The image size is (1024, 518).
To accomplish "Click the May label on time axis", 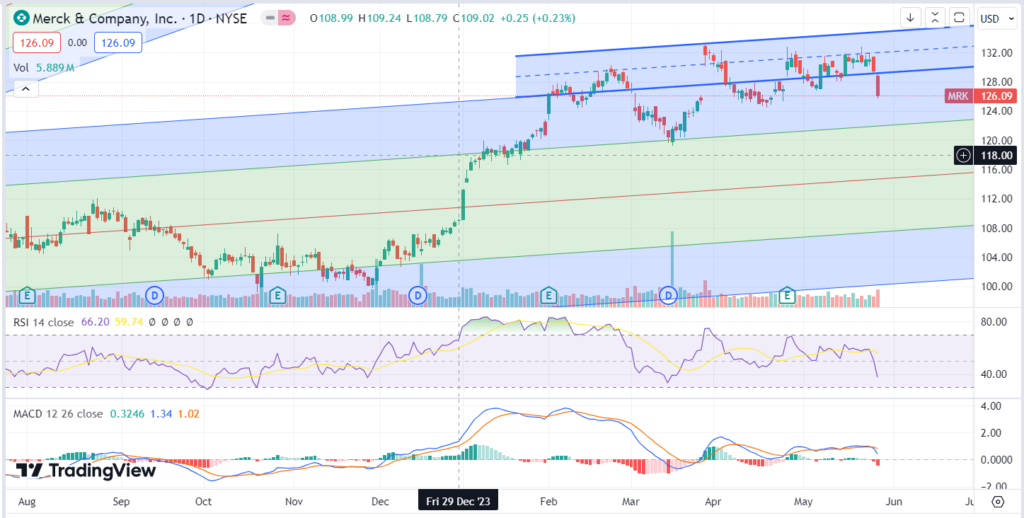I will click(803, 502).
